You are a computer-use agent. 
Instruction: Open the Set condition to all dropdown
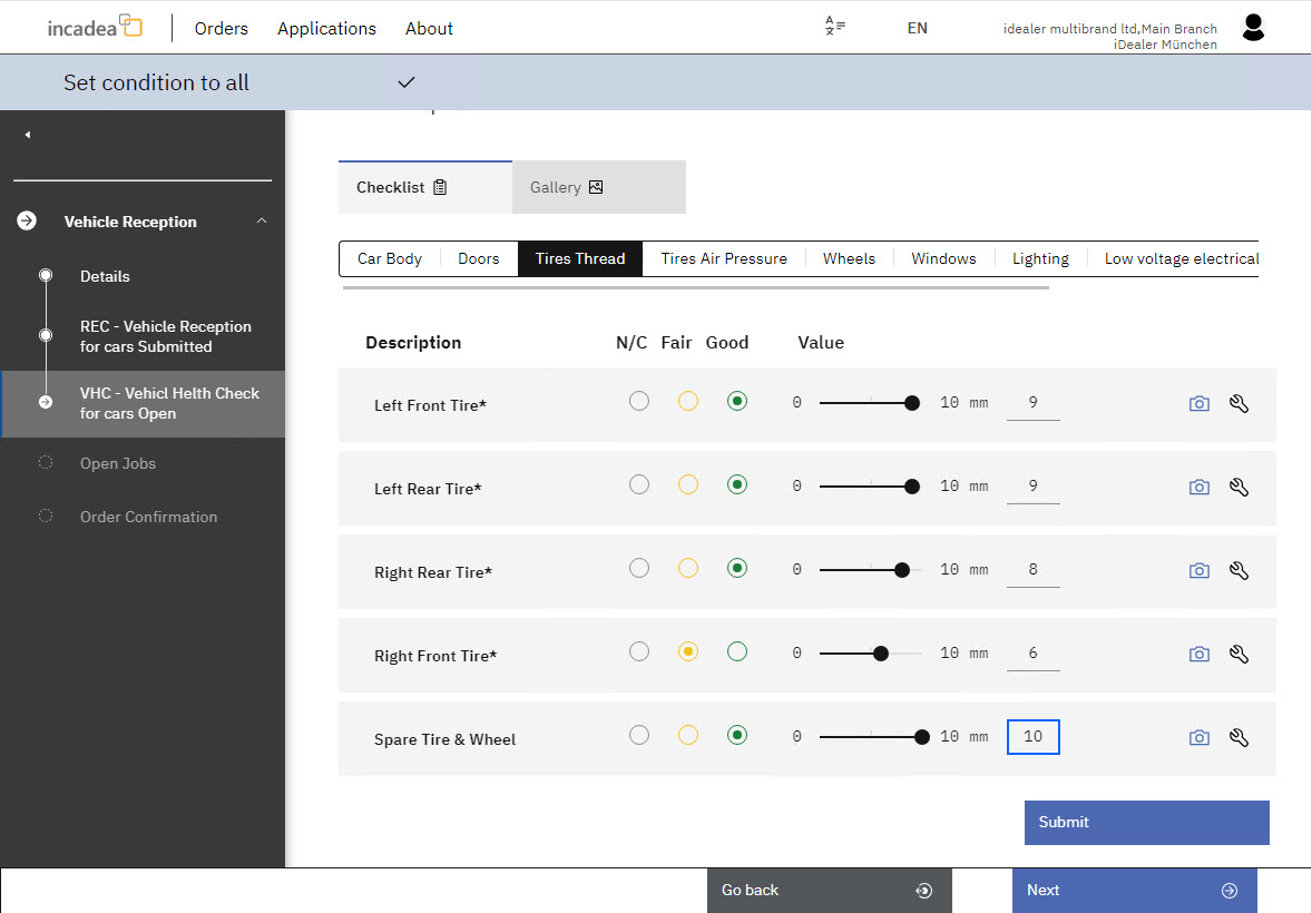point(406,82)
